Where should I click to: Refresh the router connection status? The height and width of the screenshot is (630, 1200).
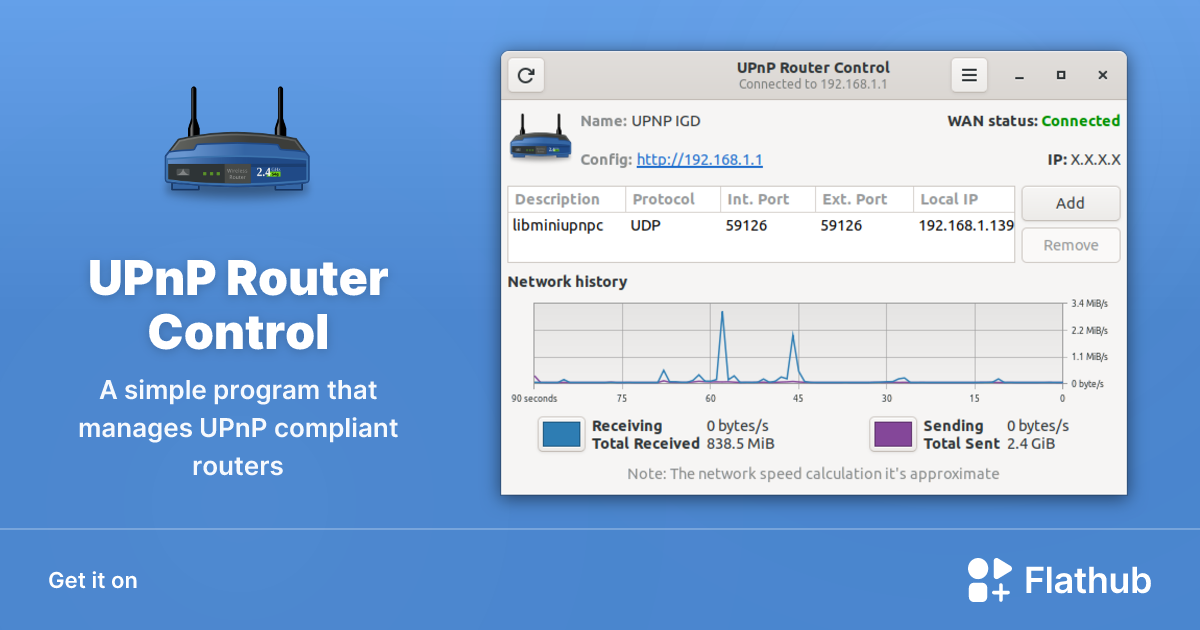tap(526, 74)
